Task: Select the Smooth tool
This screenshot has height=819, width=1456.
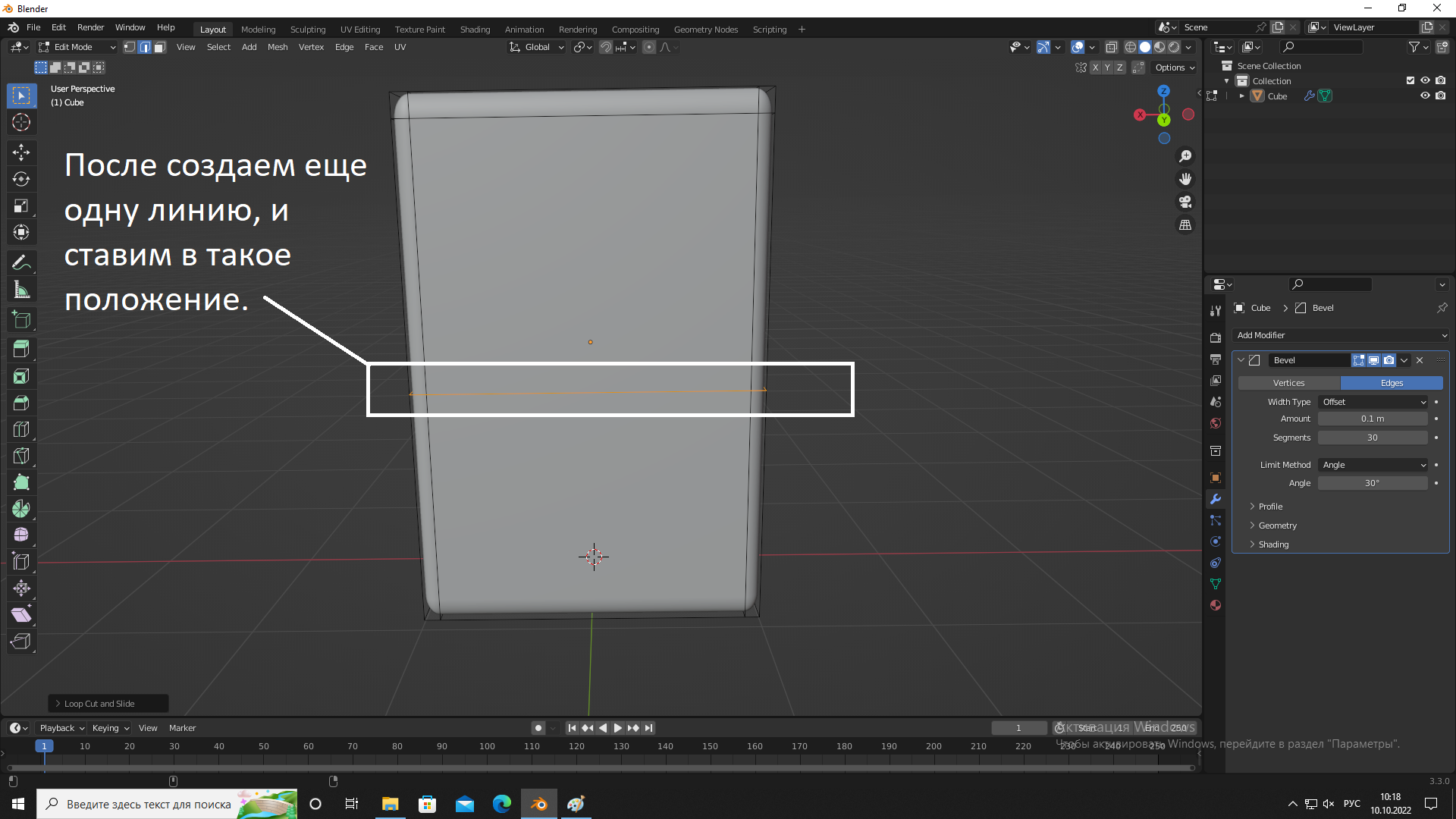Action: pyautogui.click(x=21, y=535)
